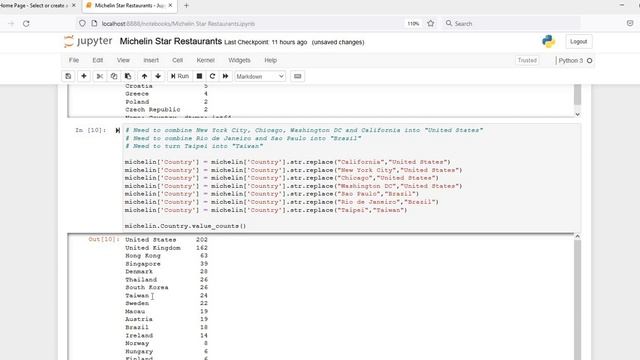
Task: Click the "Taiwan" output row
Action: click(x=166, y=296)
